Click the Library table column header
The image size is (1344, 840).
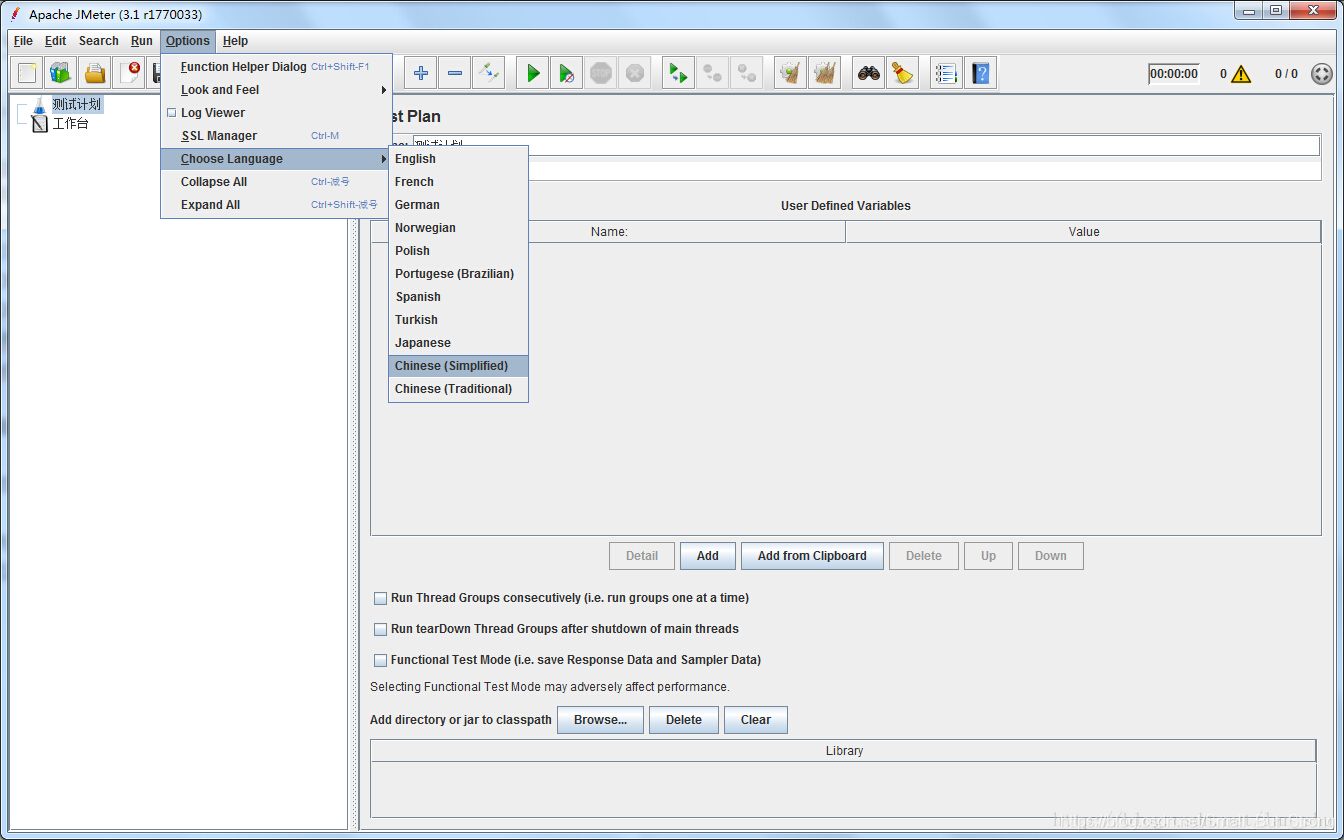pyautogui.click(x=844, y=751)
